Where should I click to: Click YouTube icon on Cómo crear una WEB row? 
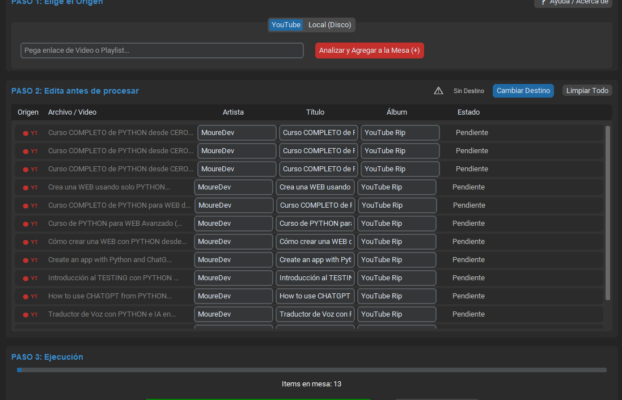coord(29,242)
